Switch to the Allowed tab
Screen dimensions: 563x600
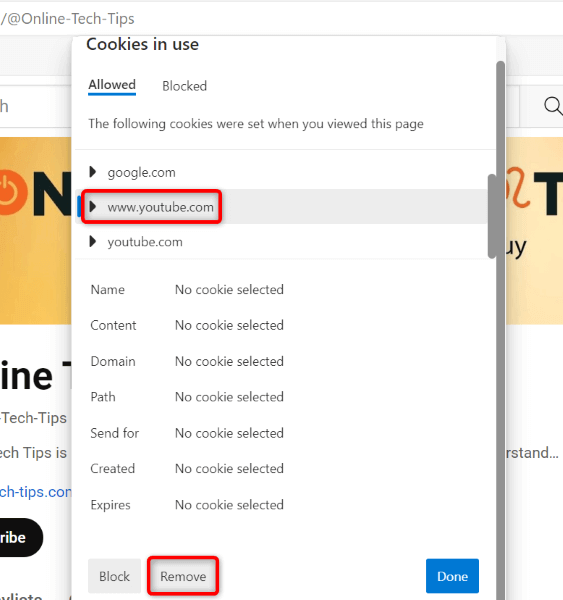click(112, 85)
